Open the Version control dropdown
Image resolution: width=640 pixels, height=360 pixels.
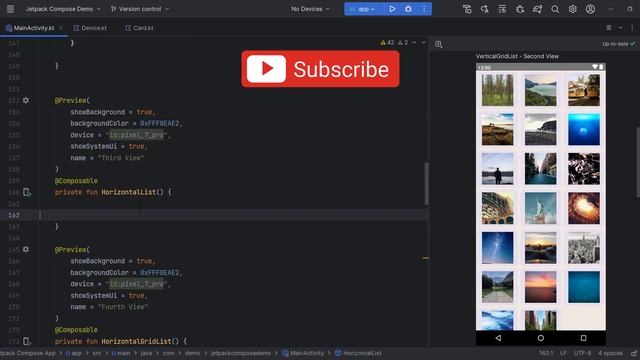140,9
